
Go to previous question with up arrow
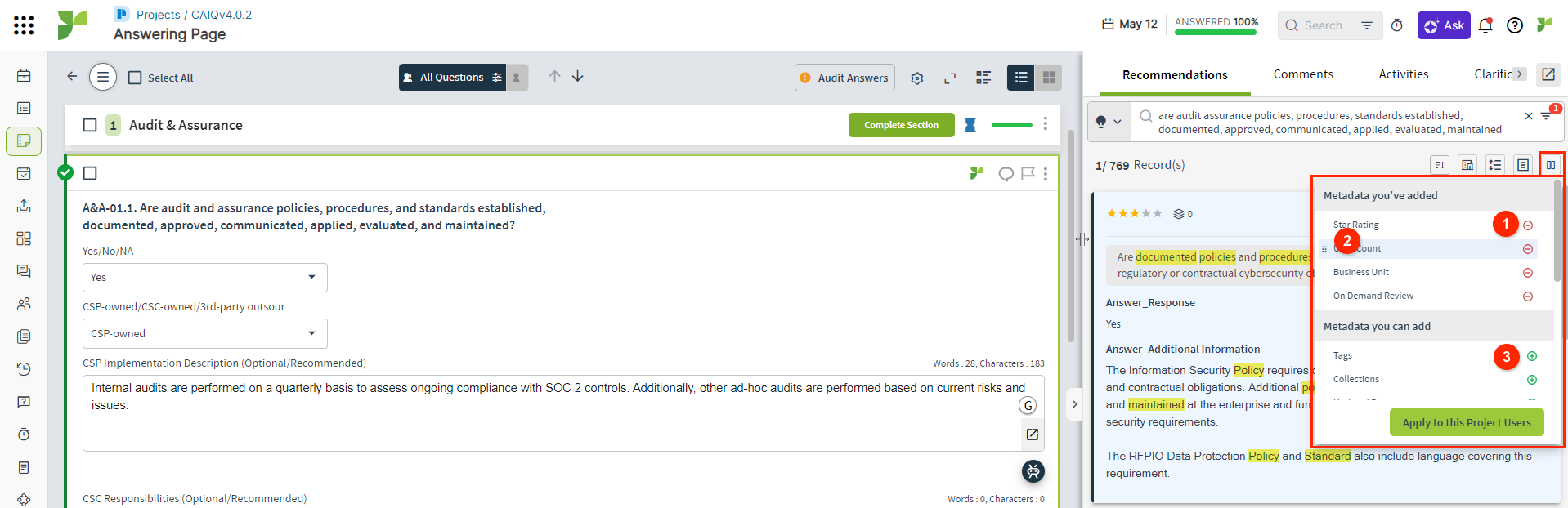pos(554,76)
